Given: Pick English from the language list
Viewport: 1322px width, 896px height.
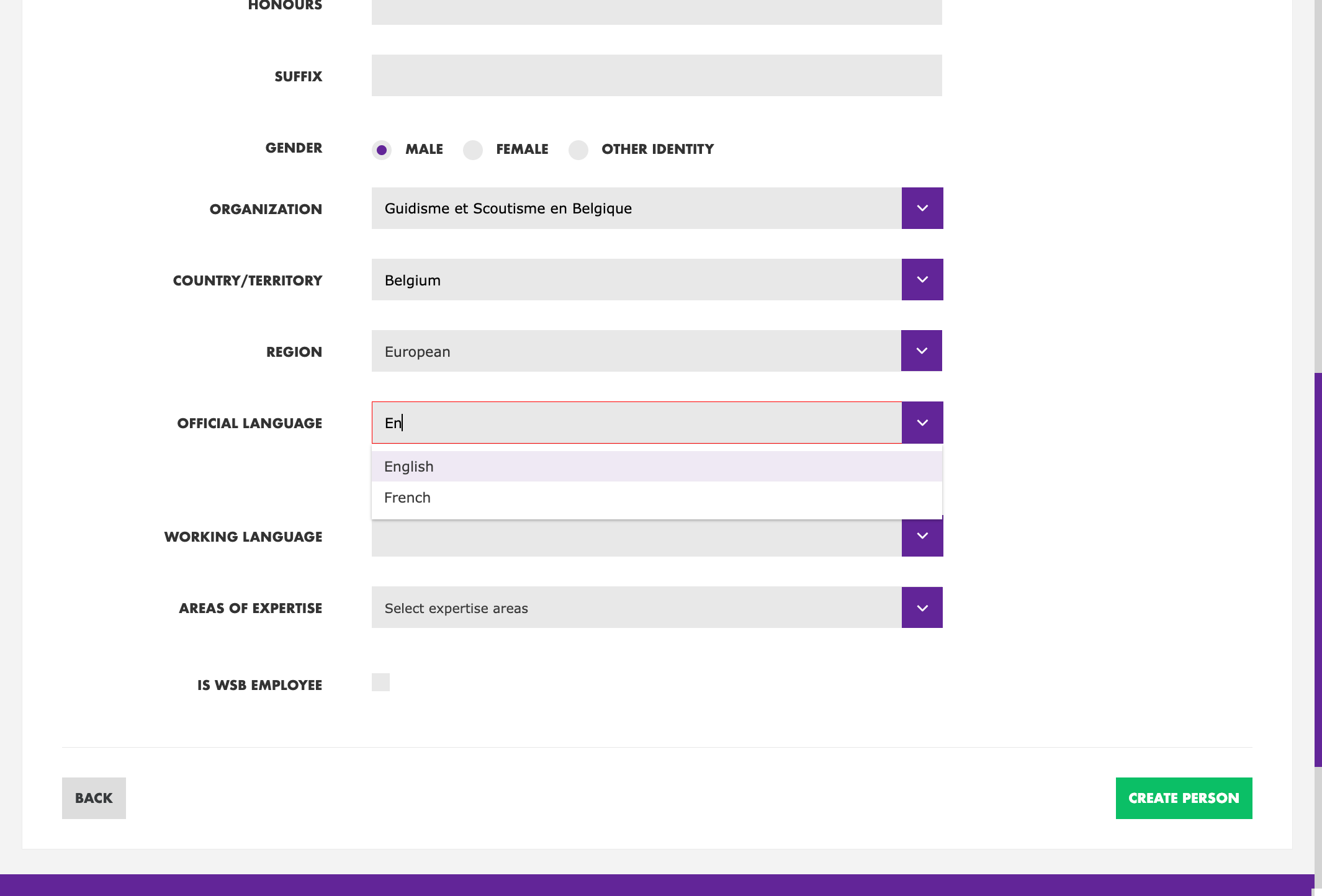Looking at the screenshot, I should tap(657, 467).
